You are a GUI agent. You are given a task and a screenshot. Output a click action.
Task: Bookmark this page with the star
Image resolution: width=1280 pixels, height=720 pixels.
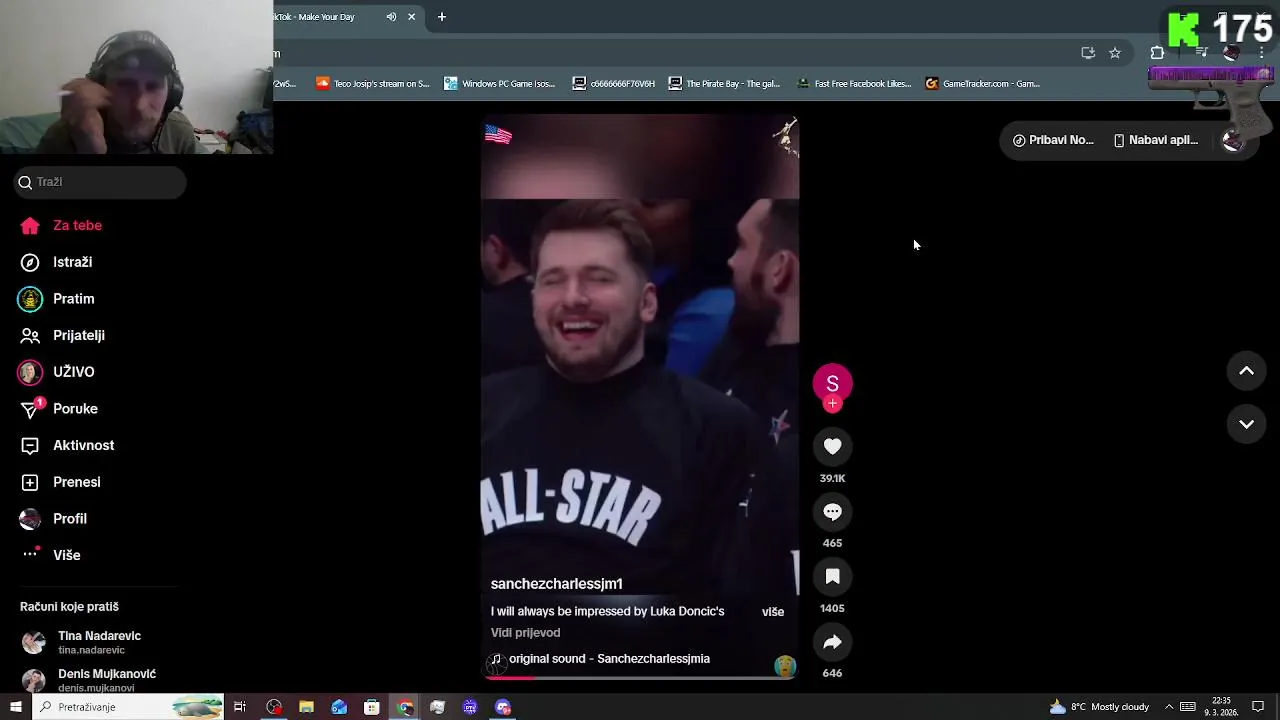[1115, 53]
